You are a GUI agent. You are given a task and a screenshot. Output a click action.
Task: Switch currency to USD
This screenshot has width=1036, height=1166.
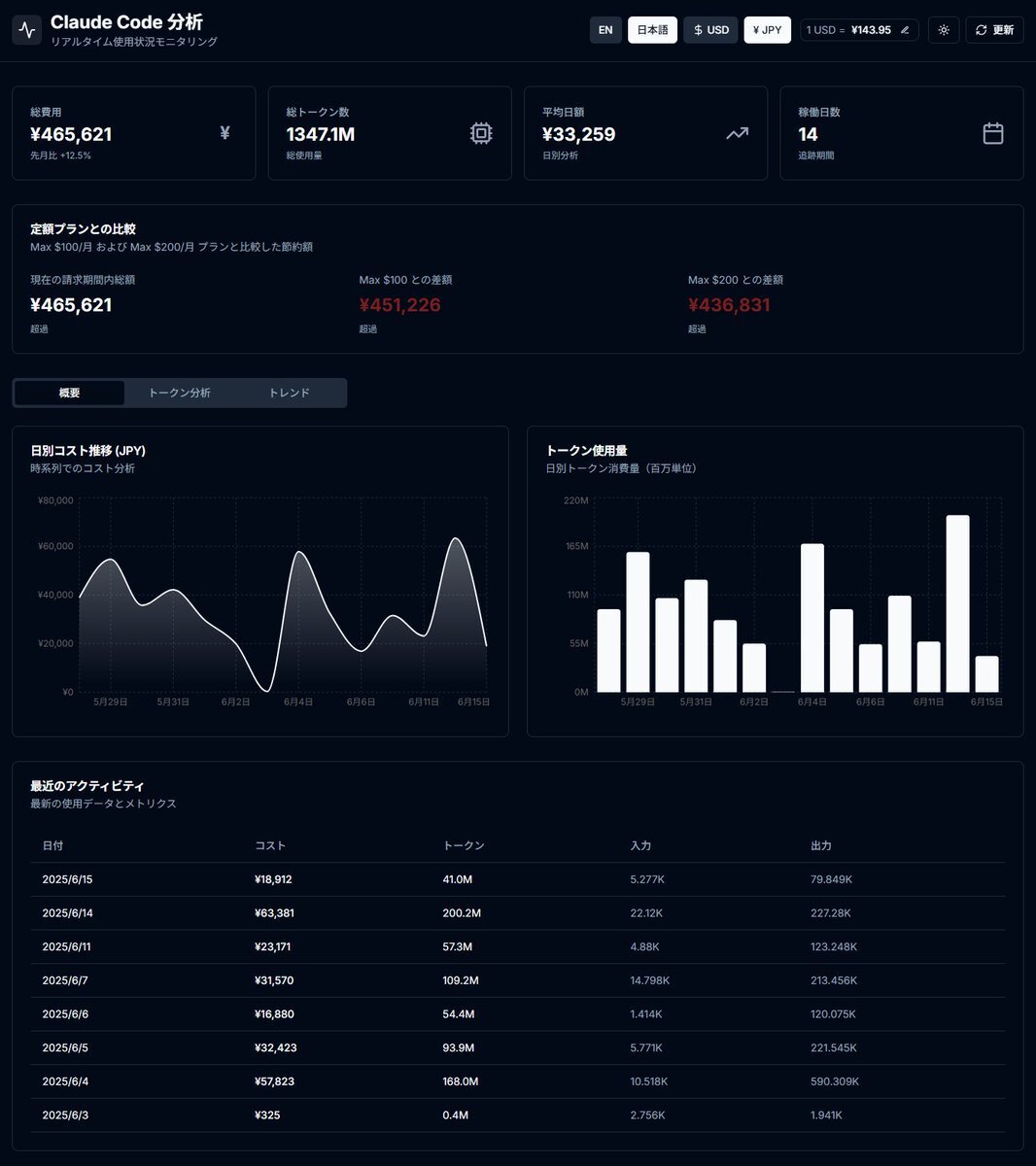click(x=710, y=30)
